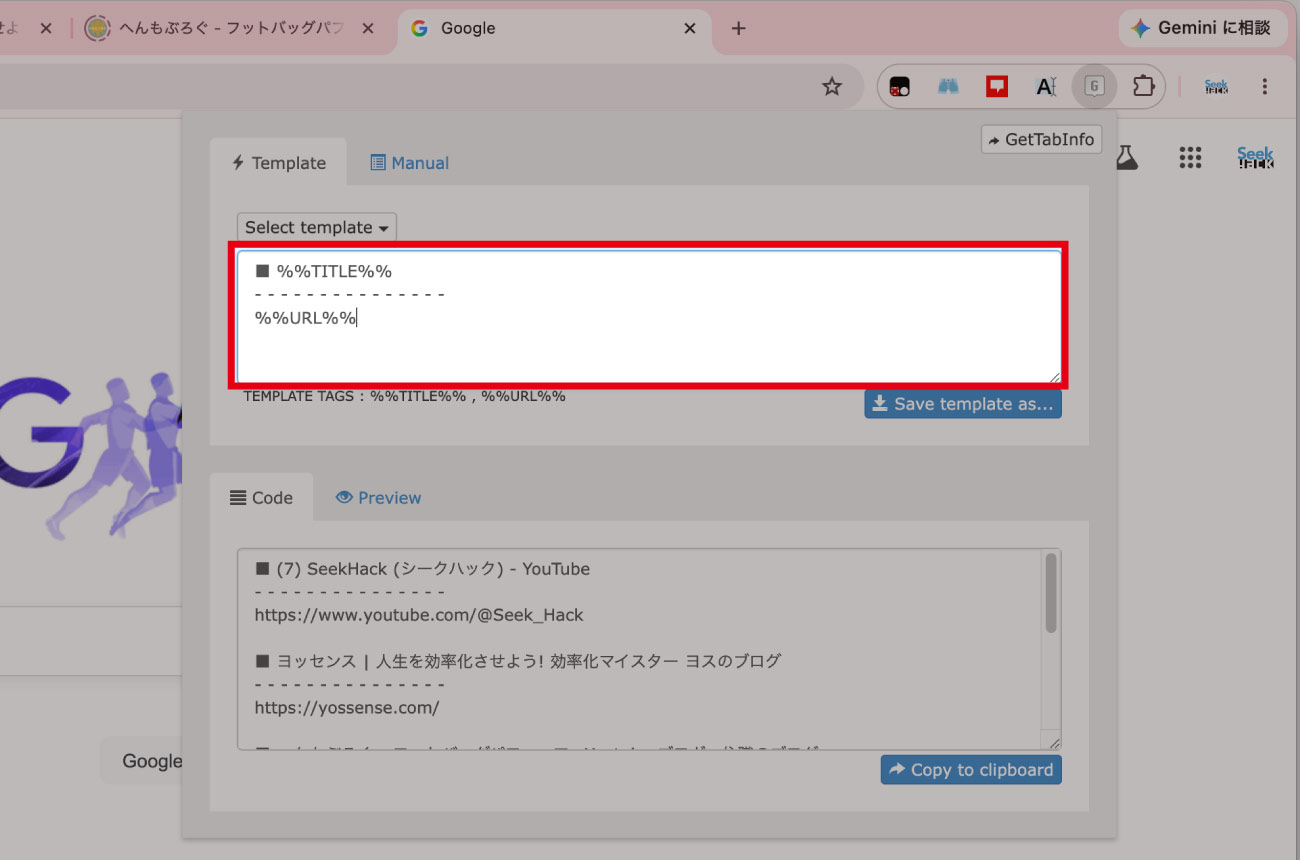Screen dimensions: 1300x860
Task: Ask Gemini with Gemini に相談 button
Action: pyautogui.click(x=1203, y=28)
